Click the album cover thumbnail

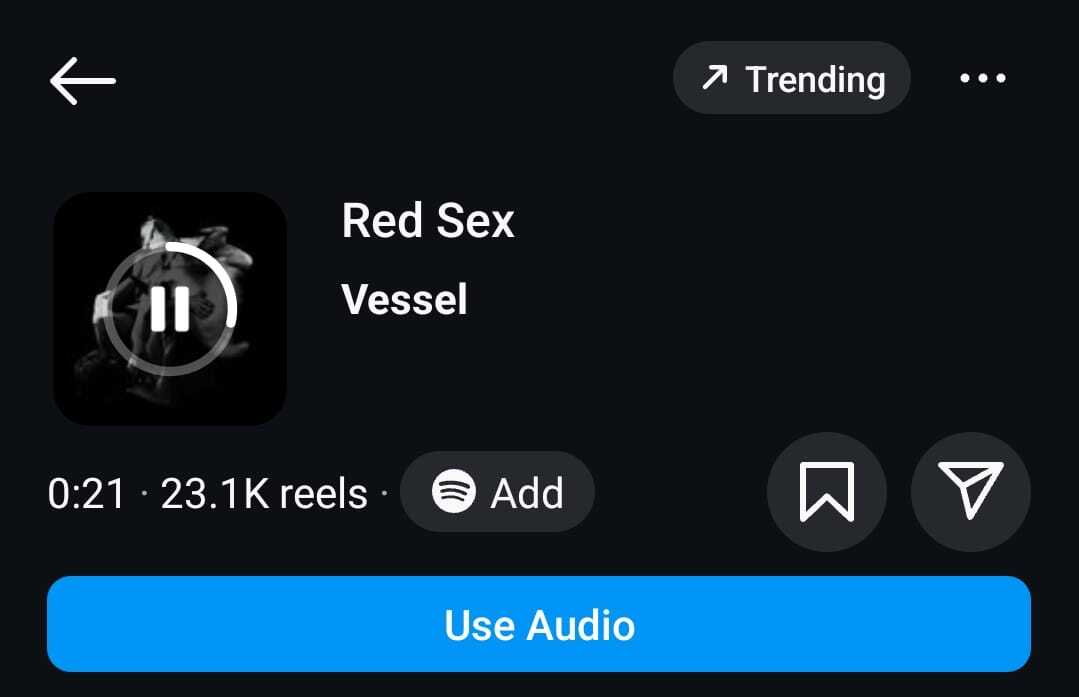point(170,308)
